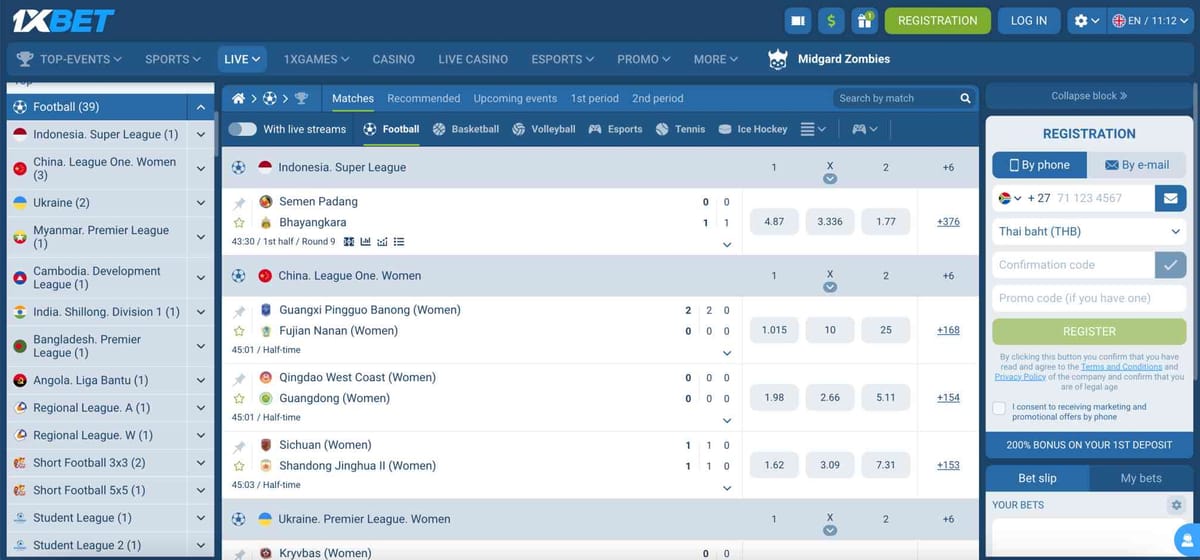Screen dimensions: 1200x560
Task: Open the TOP-EVENTS menu
Action: [70, 59]
